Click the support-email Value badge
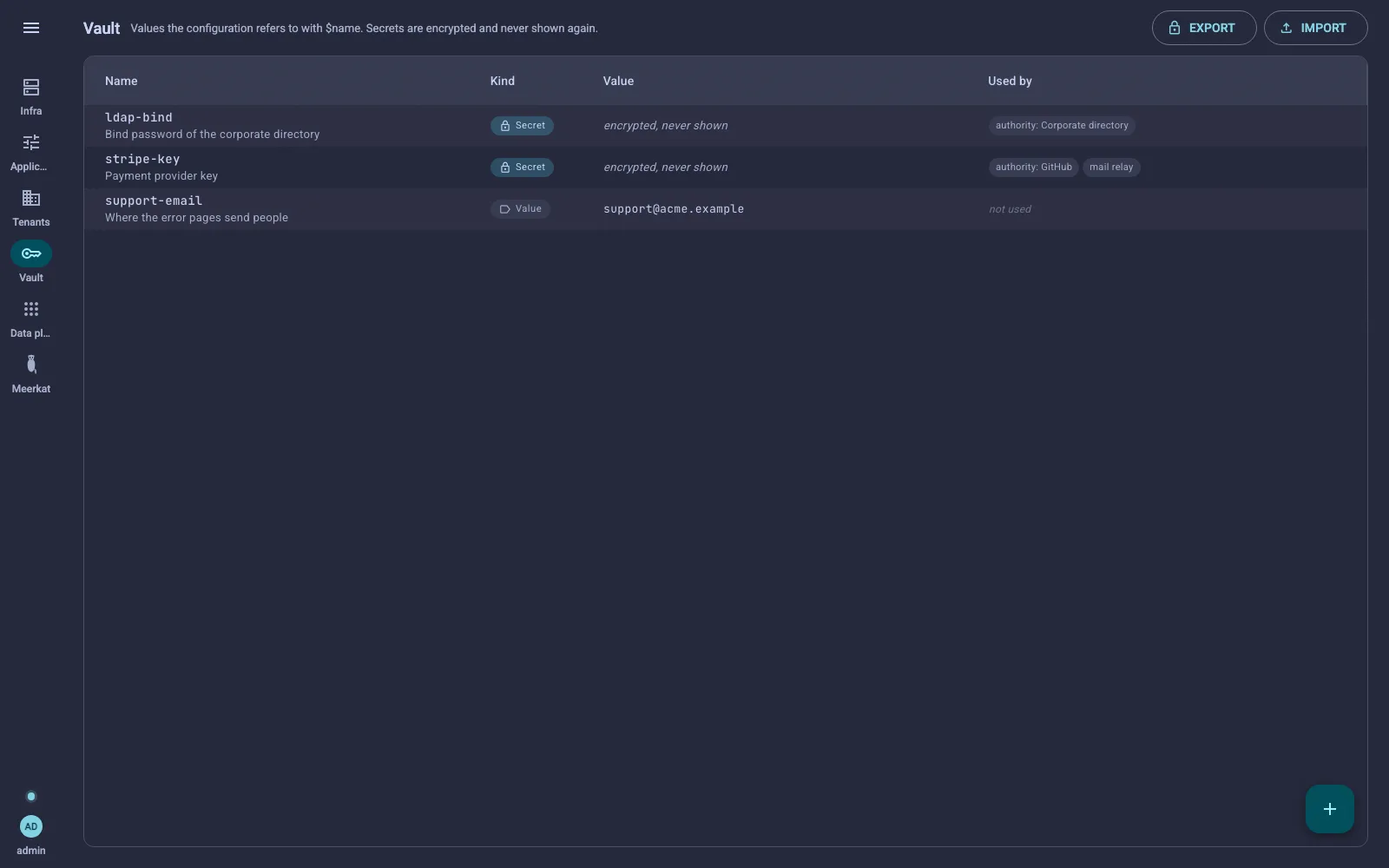1389x868 pixels. click(x=520, y=209)
